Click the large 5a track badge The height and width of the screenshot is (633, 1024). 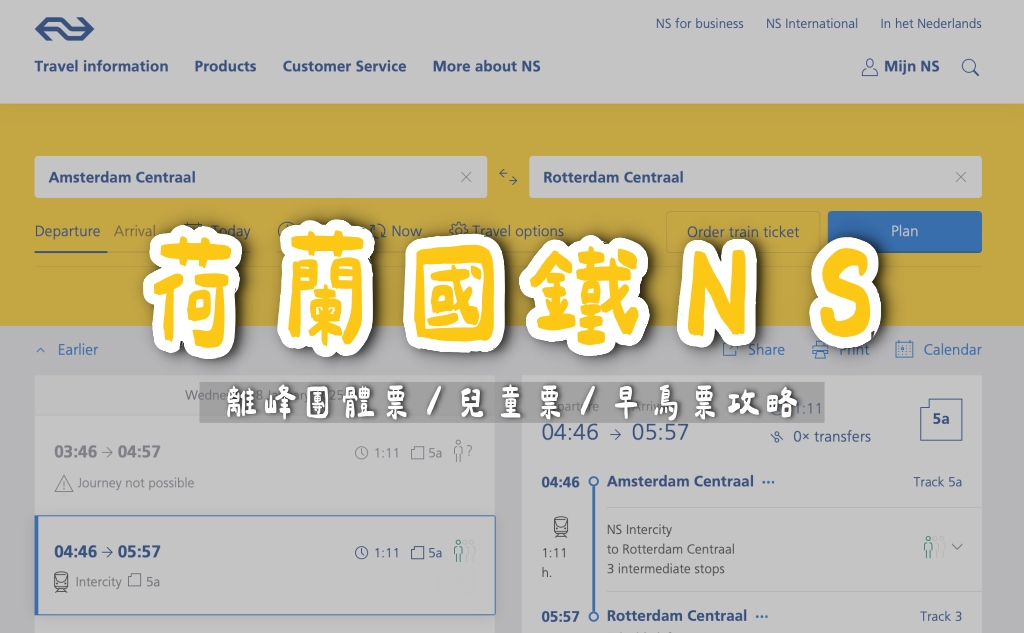pyautogui.click(x=940, y=419)
